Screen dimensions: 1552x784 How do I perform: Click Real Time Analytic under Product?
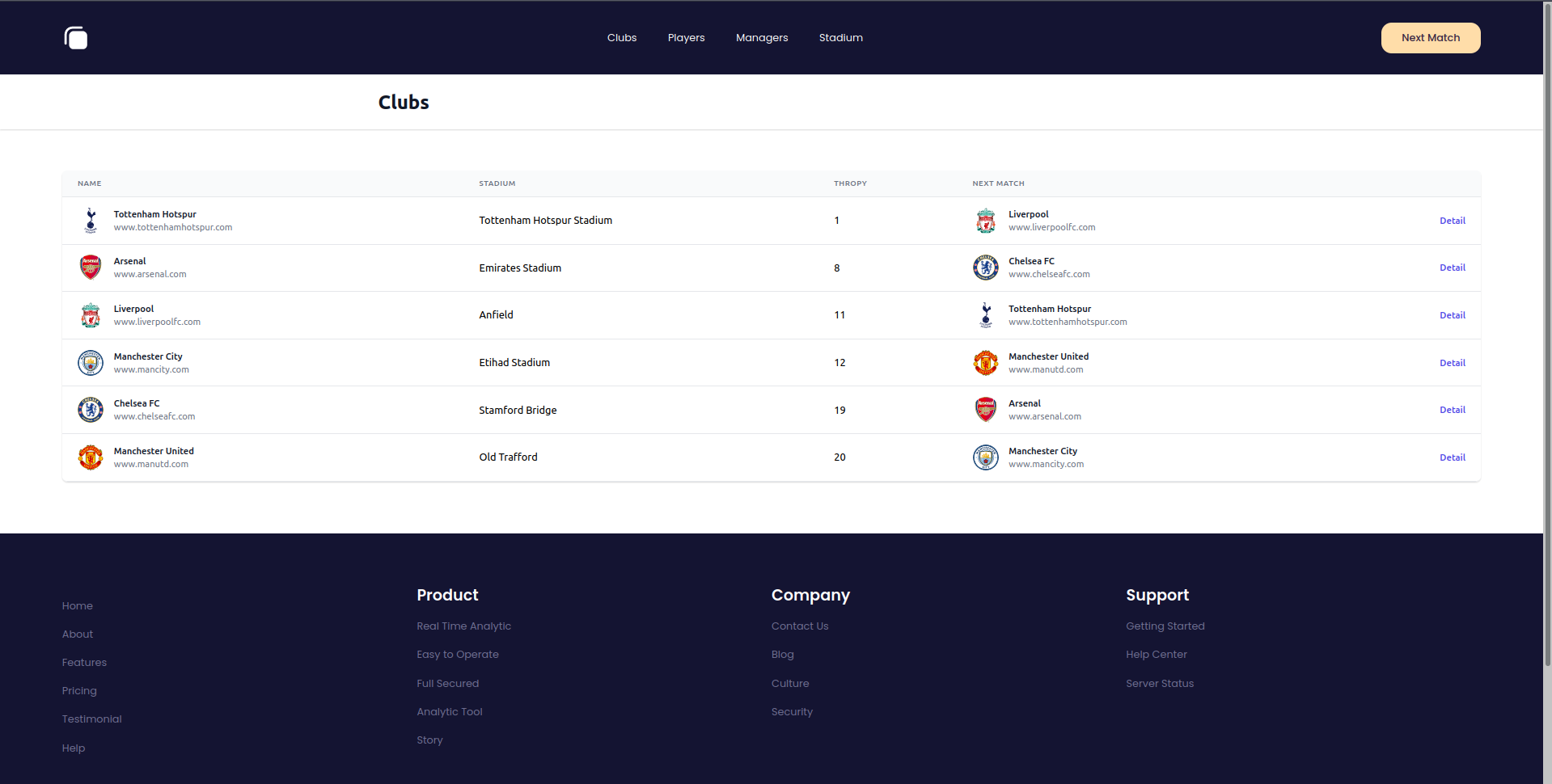[x=463, y=626]
